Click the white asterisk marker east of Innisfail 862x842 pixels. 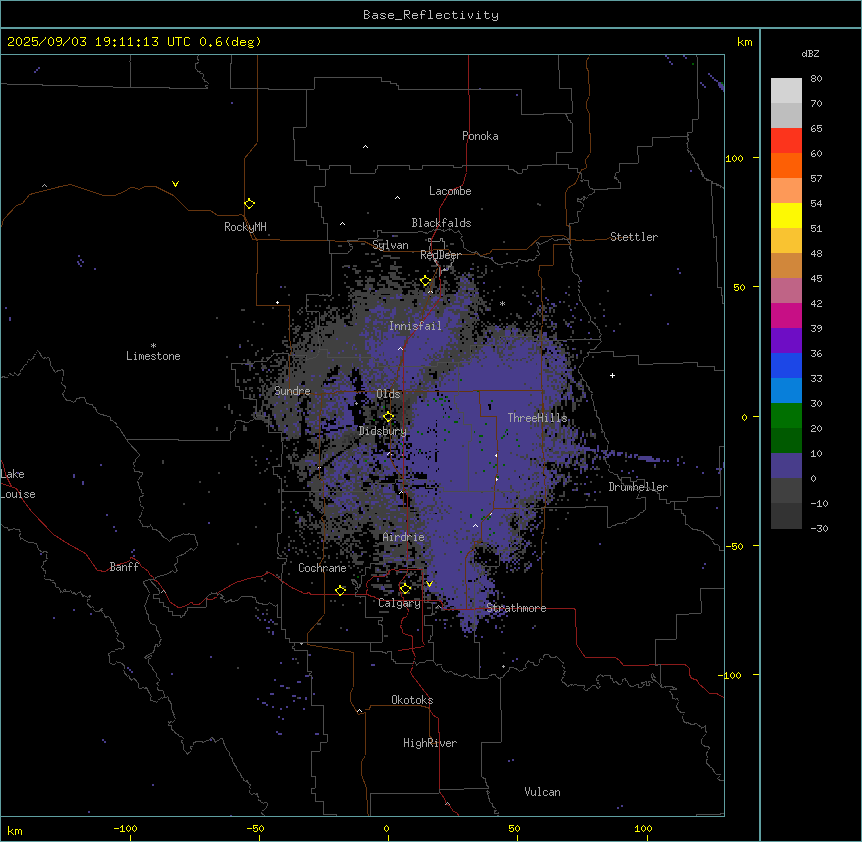(x=502, y=303)
